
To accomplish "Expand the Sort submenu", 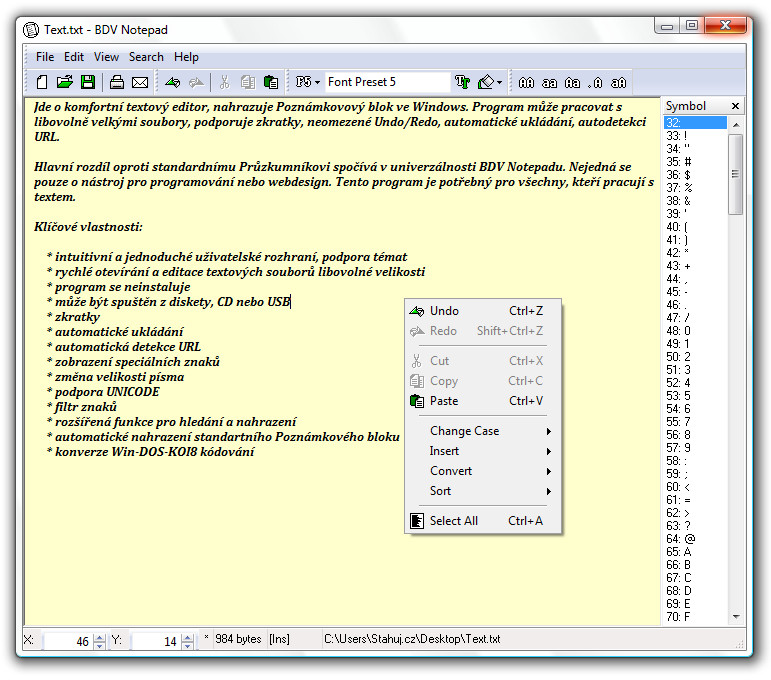I will coord(483,491).
